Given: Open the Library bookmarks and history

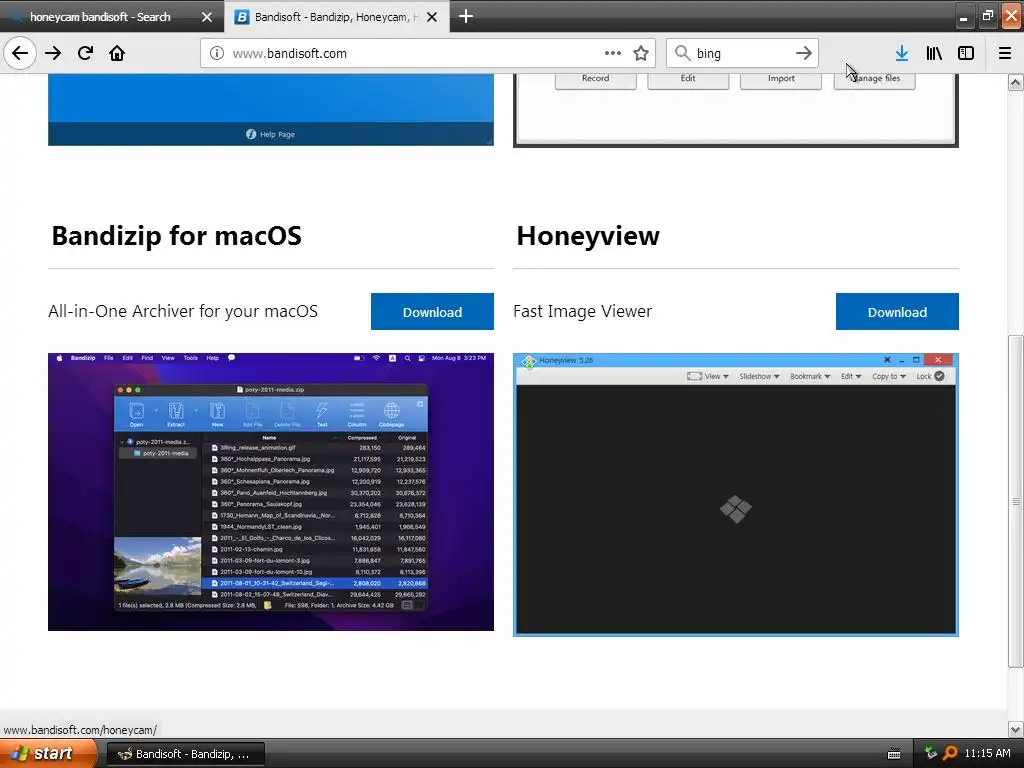Looking at the screenshot, I should tap(934, 53).
